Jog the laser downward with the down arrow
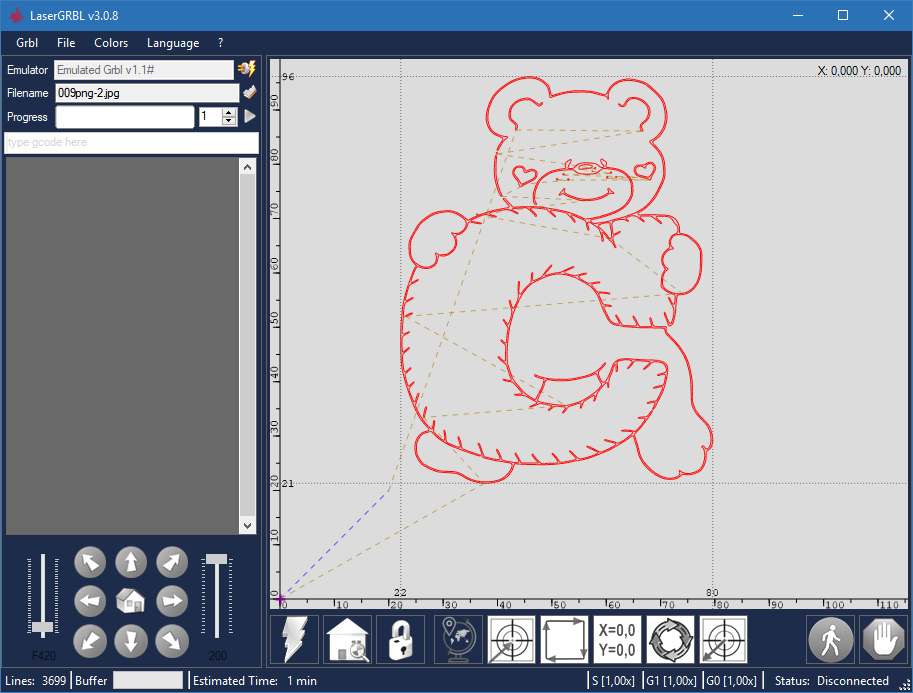The height and width of the screenshot is (693, 913). [130, 641]
